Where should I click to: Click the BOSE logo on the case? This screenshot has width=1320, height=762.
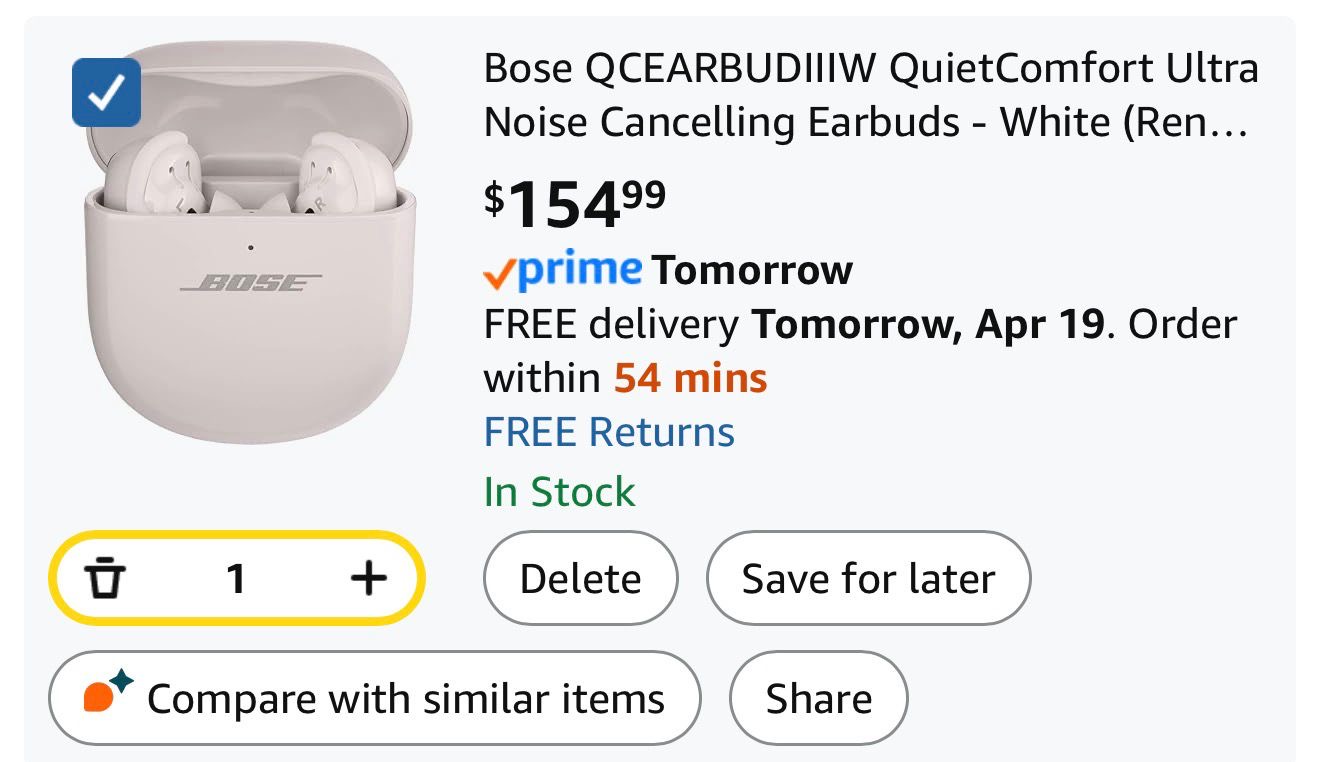tap(250, 283)
